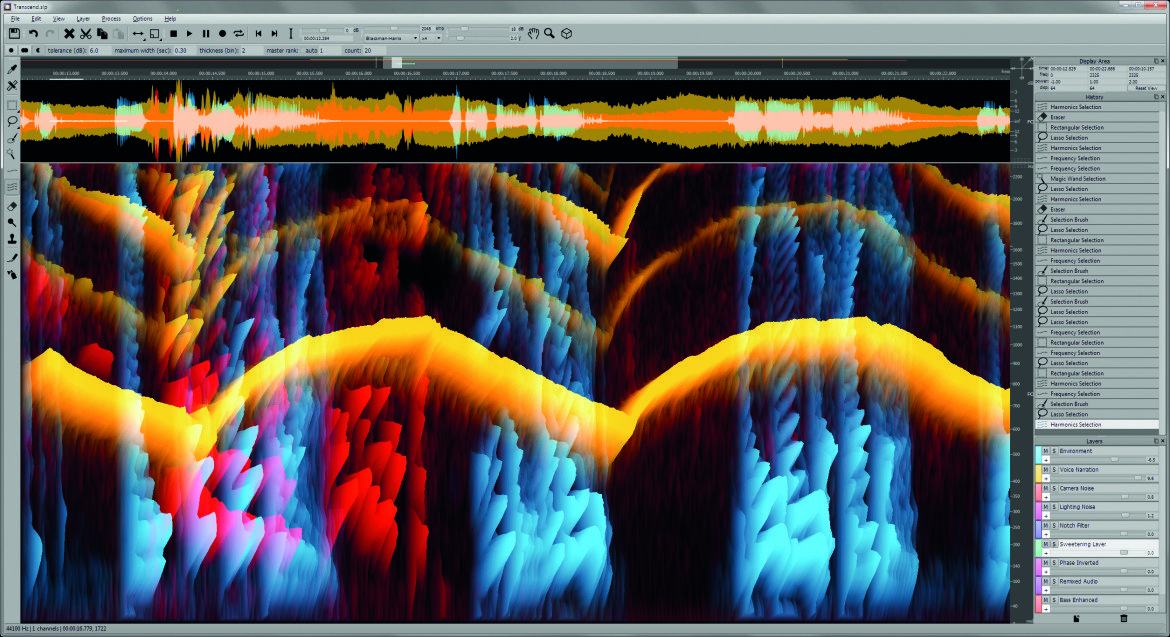
Task: Open the Process menu
Action: click(x=111, y=19)
